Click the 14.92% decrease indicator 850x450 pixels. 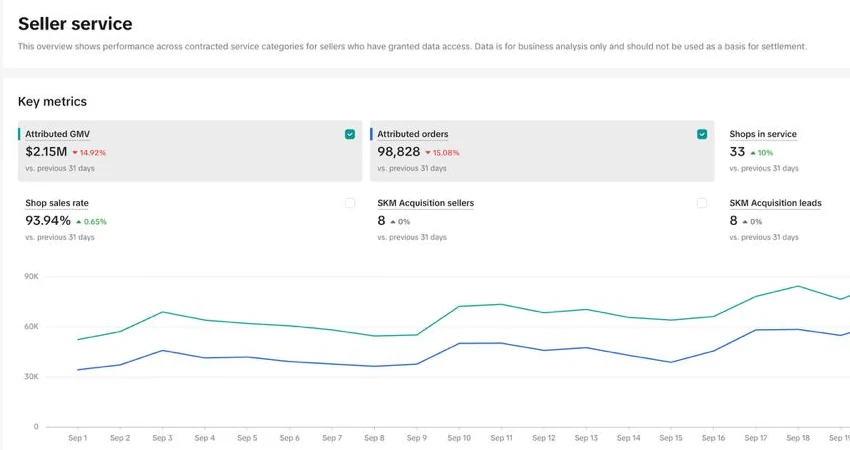[x=89, y=153]
